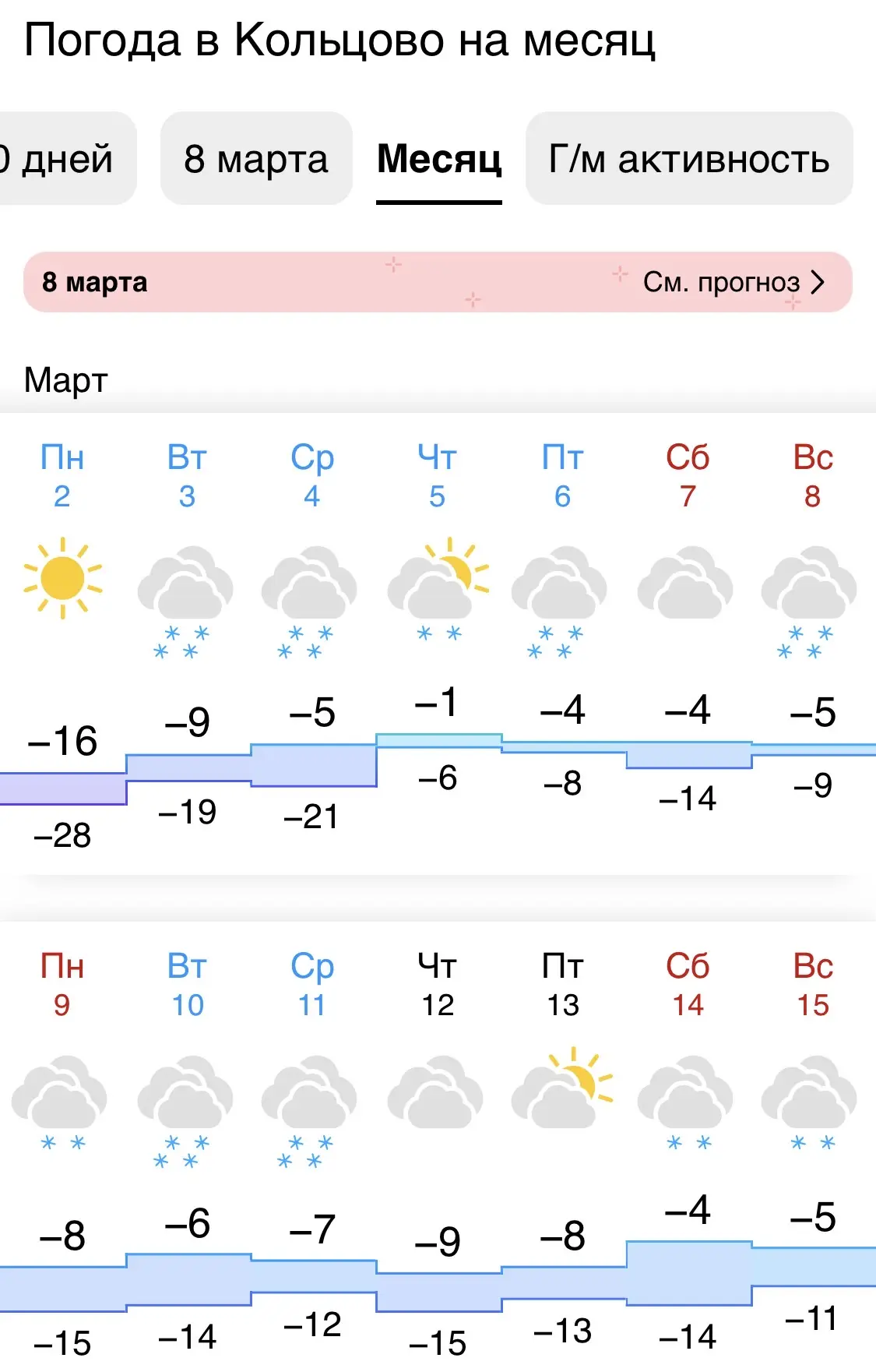Tap the pink 8 марта banner
The image size is (876, 1372).
click(x=311, y=282)
